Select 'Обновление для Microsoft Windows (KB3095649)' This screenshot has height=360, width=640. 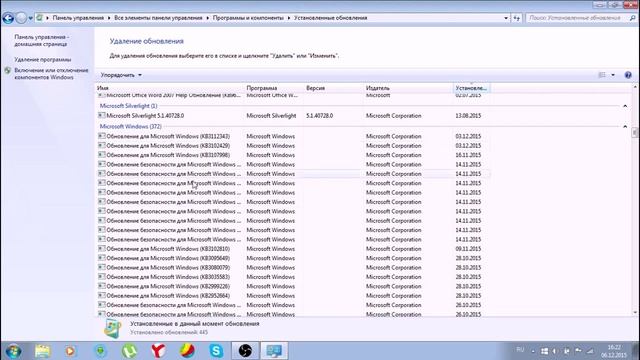168,258
